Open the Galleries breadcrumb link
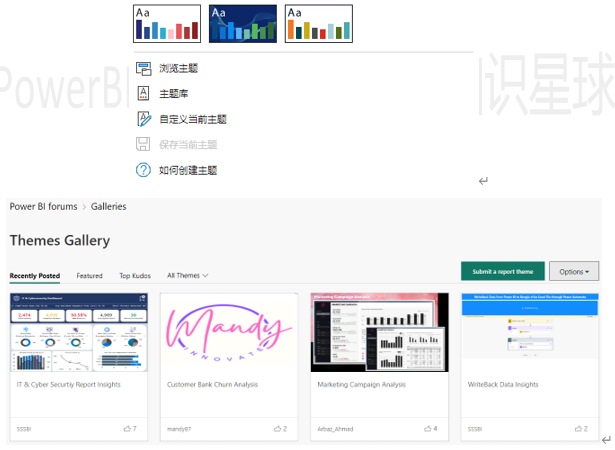Screen dimensions: 615x450 109,206
